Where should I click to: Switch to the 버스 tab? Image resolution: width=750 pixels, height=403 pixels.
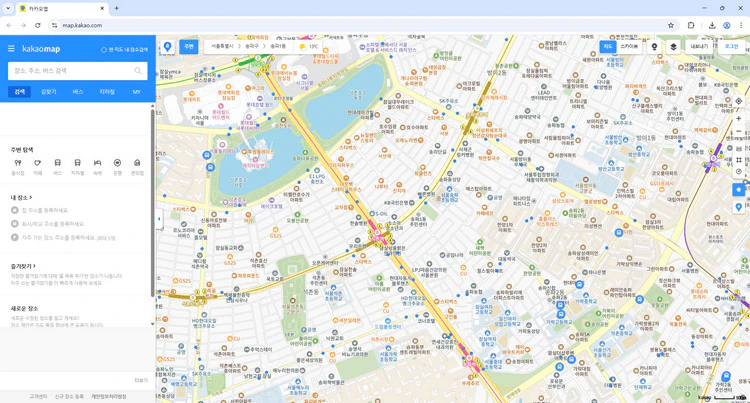(78, 92)
